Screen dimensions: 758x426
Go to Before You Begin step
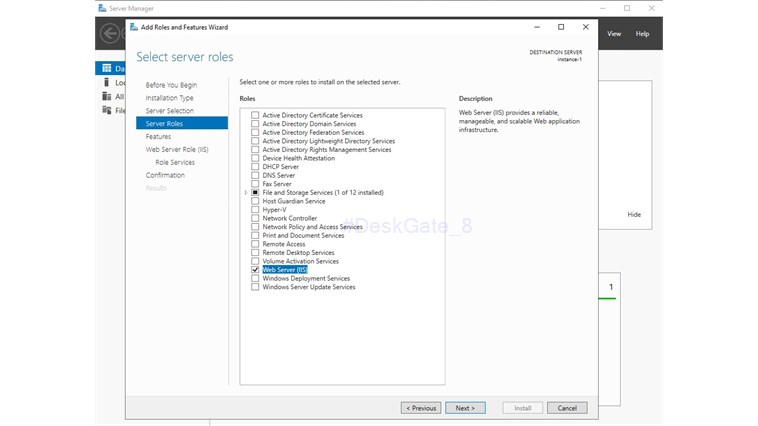(171, 85)
